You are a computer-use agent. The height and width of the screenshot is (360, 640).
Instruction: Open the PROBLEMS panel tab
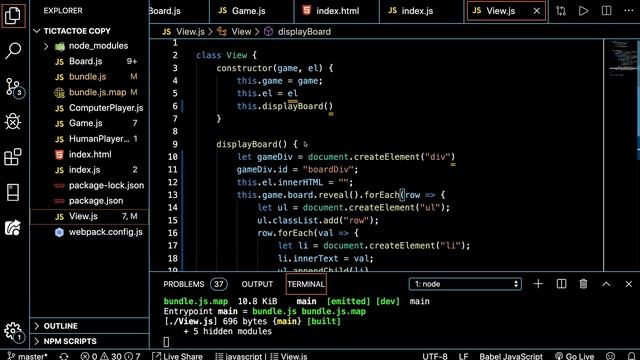pos(195,284)
